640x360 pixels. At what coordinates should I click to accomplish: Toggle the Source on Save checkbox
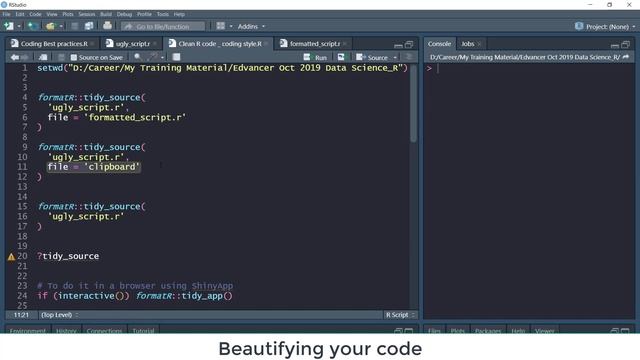click(x=73, y=58)
